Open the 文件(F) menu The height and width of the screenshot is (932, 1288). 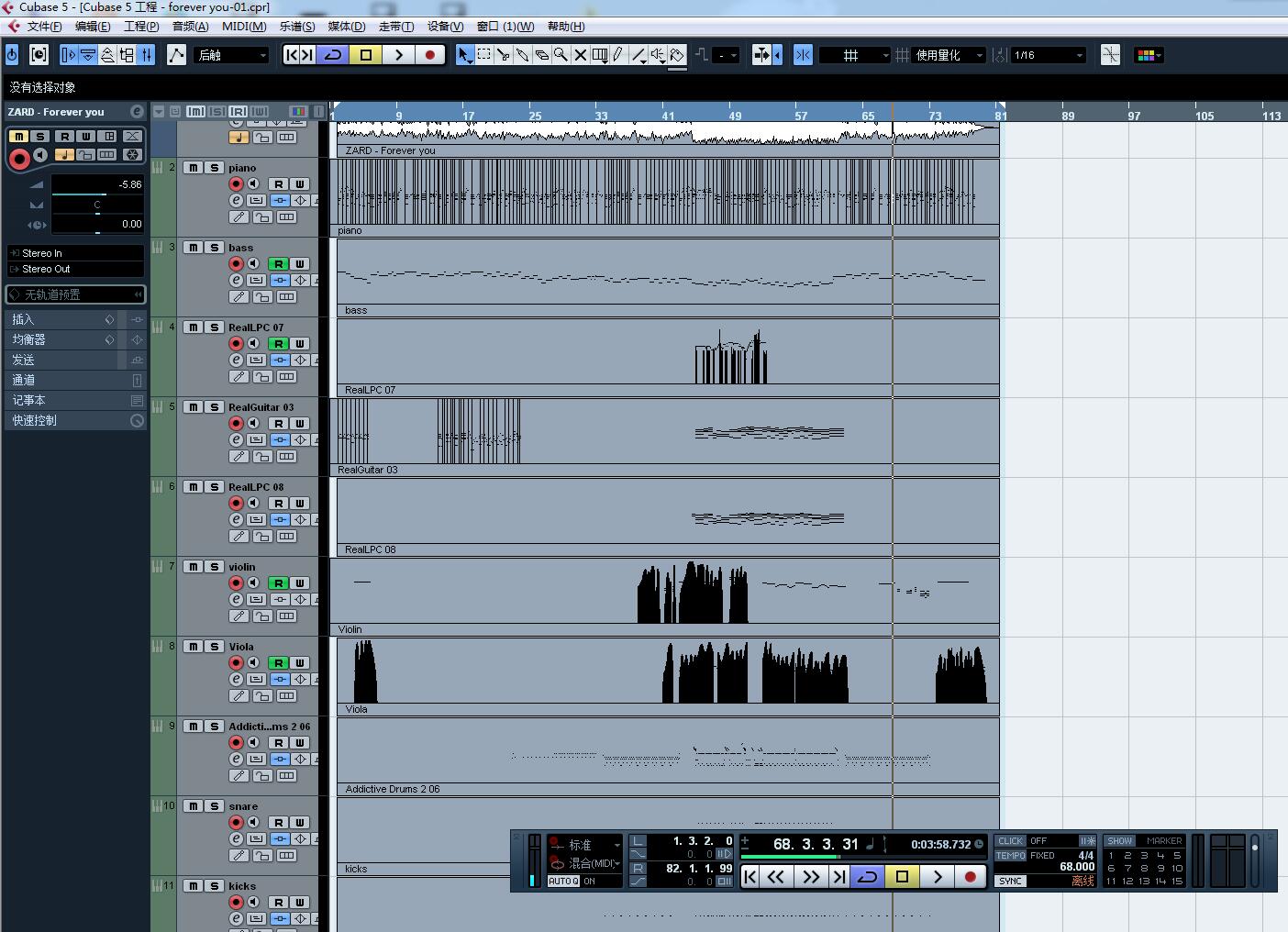[45, 27]
